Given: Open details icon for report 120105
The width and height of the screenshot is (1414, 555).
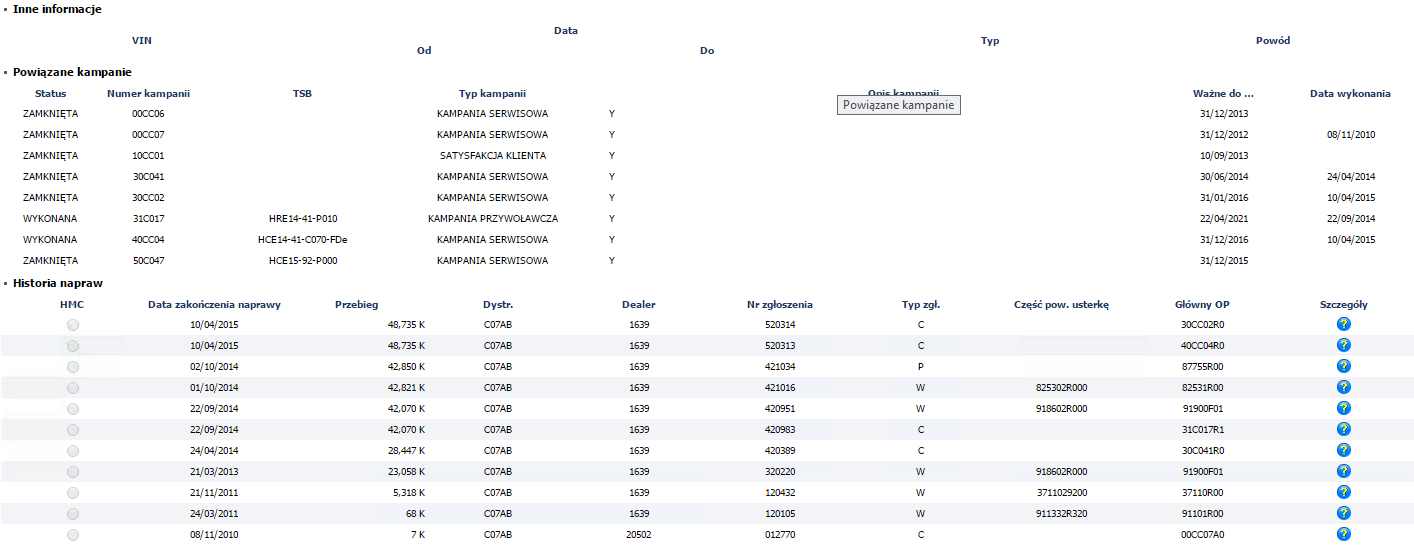Looking at the screenshot, I should pyautogui.click(x=1343, y=513).
